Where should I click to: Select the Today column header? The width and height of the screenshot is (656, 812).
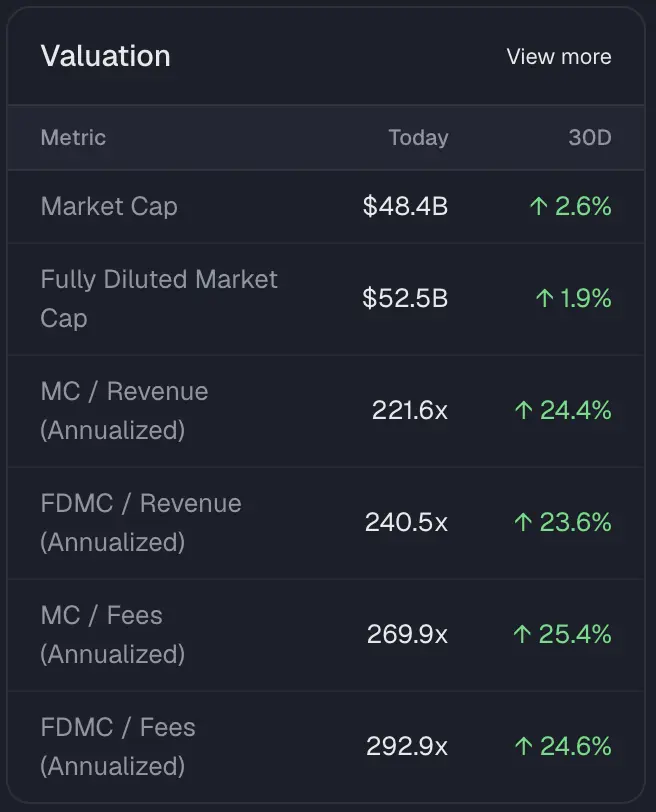(418, 138)
